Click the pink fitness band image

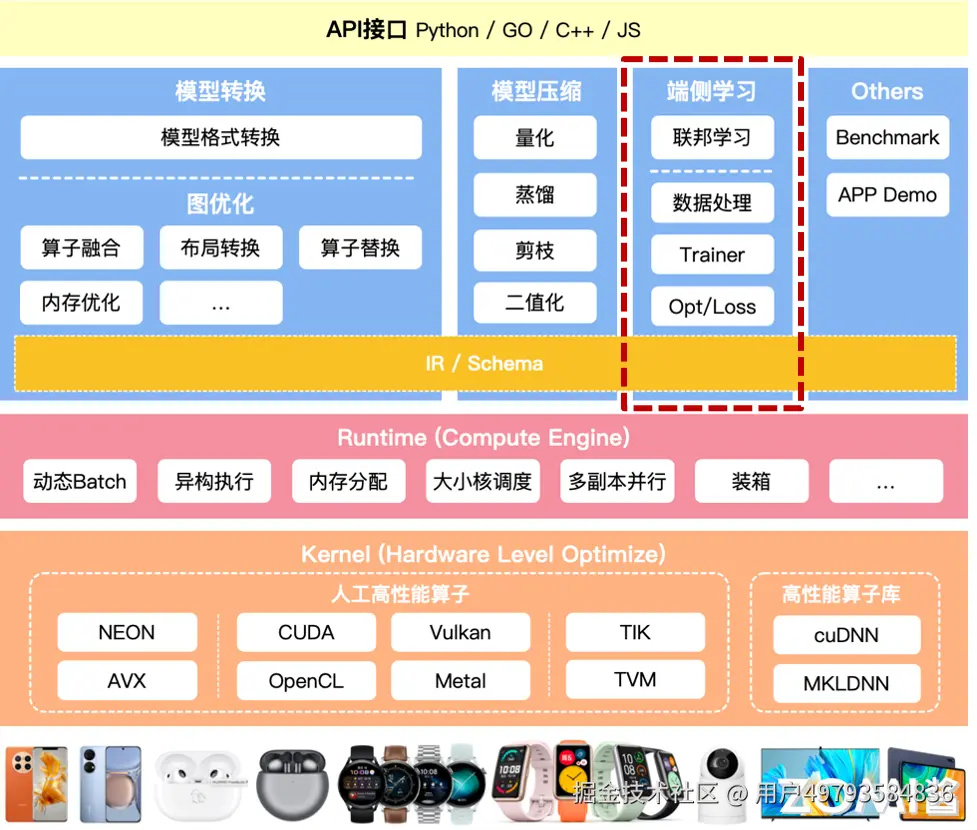[x=522, y=781]
